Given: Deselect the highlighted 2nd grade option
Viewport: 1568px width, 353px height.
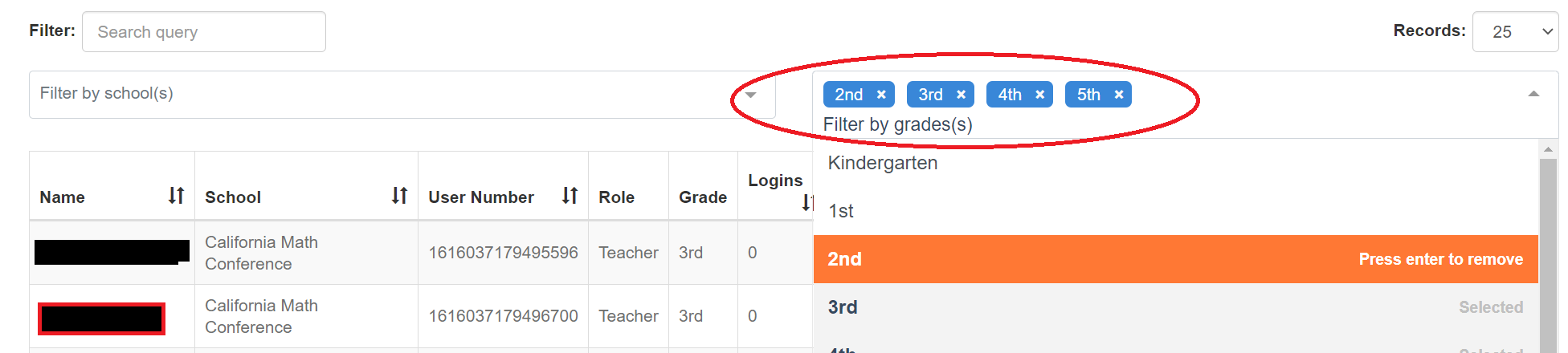Looking at the screenshot, I should [1175, 259].
